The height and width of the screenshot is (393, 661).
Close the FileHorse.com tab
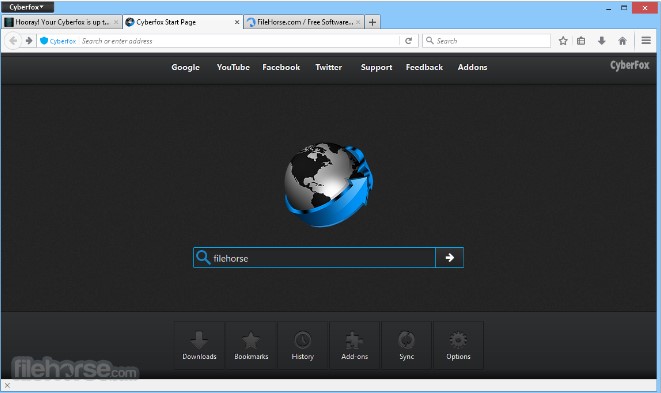point(358,22)
